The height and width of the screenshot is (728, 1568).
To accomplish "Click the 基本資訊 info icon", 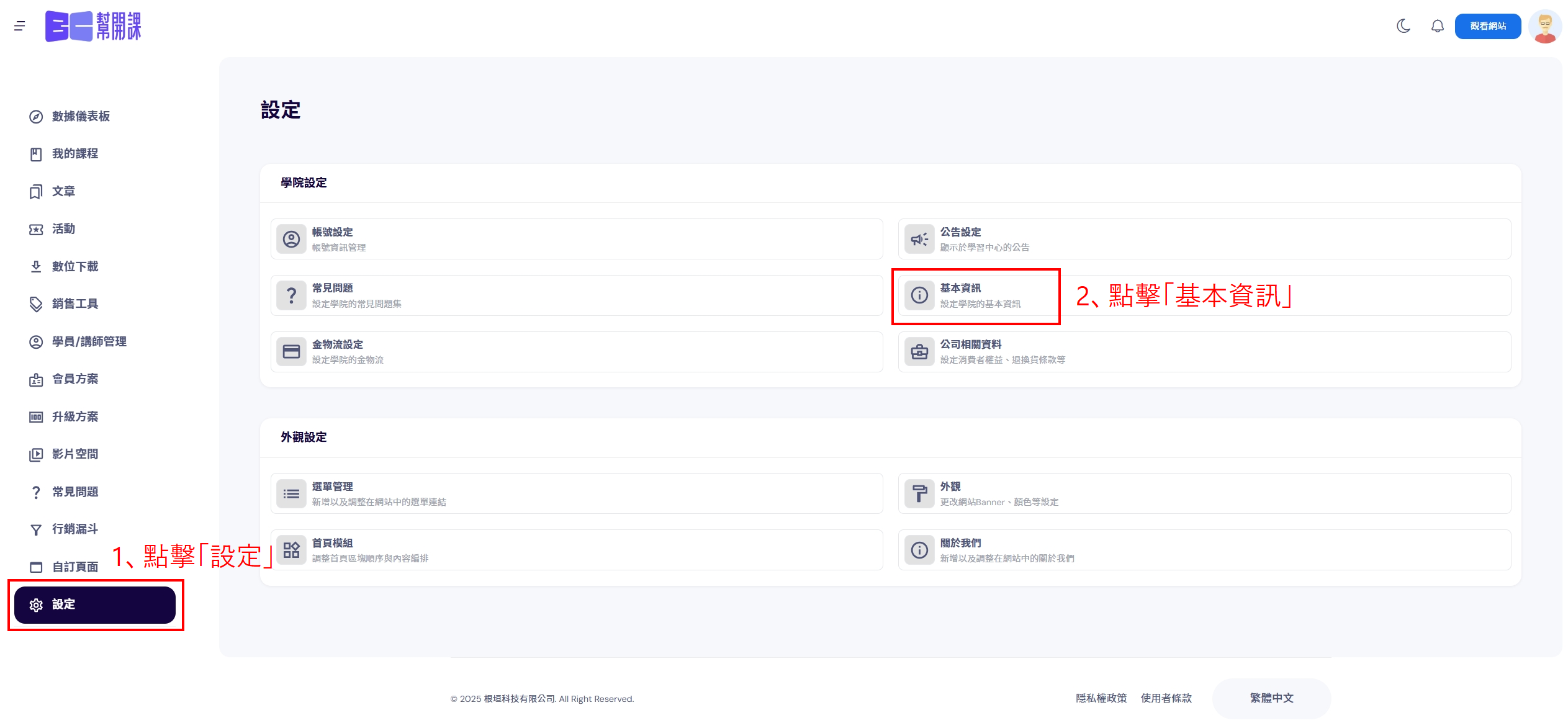I will tap(919, 295).
